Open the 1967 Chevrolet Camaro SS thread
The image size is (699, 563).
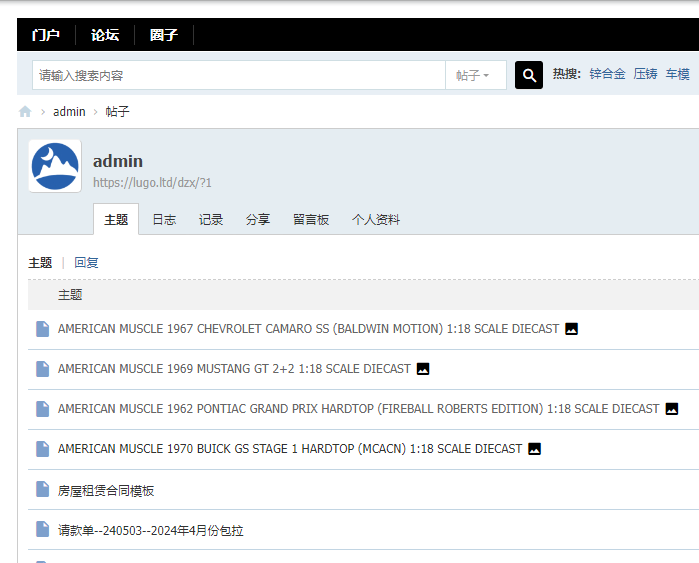[x=308, y=329]
